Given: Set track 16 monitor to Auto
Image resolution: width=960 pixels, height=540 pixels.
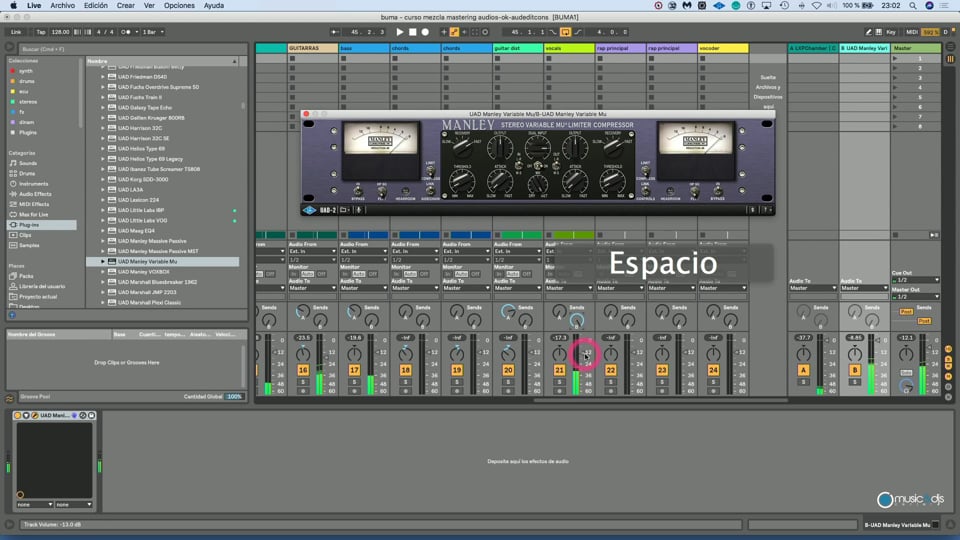Looking at the screenshot, I should [307, 274].
